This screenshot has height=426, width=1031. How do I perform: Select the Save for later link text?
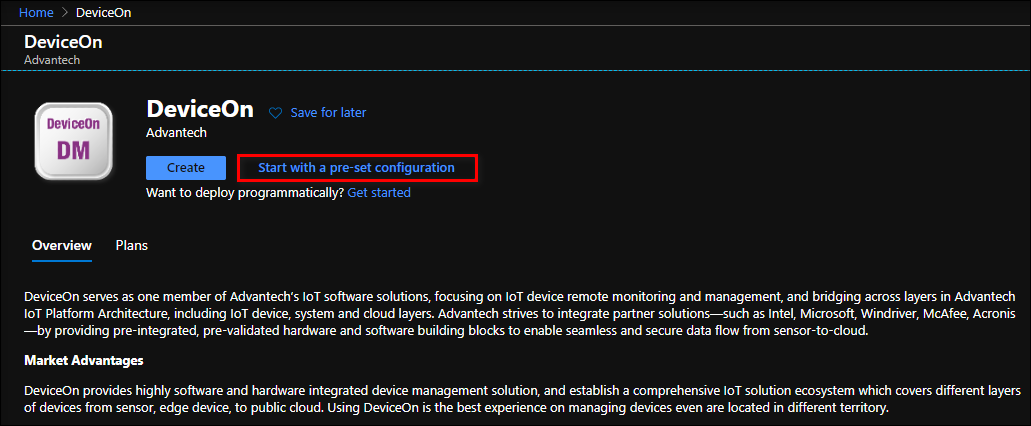pyautogui.click(x=328, y=113)
